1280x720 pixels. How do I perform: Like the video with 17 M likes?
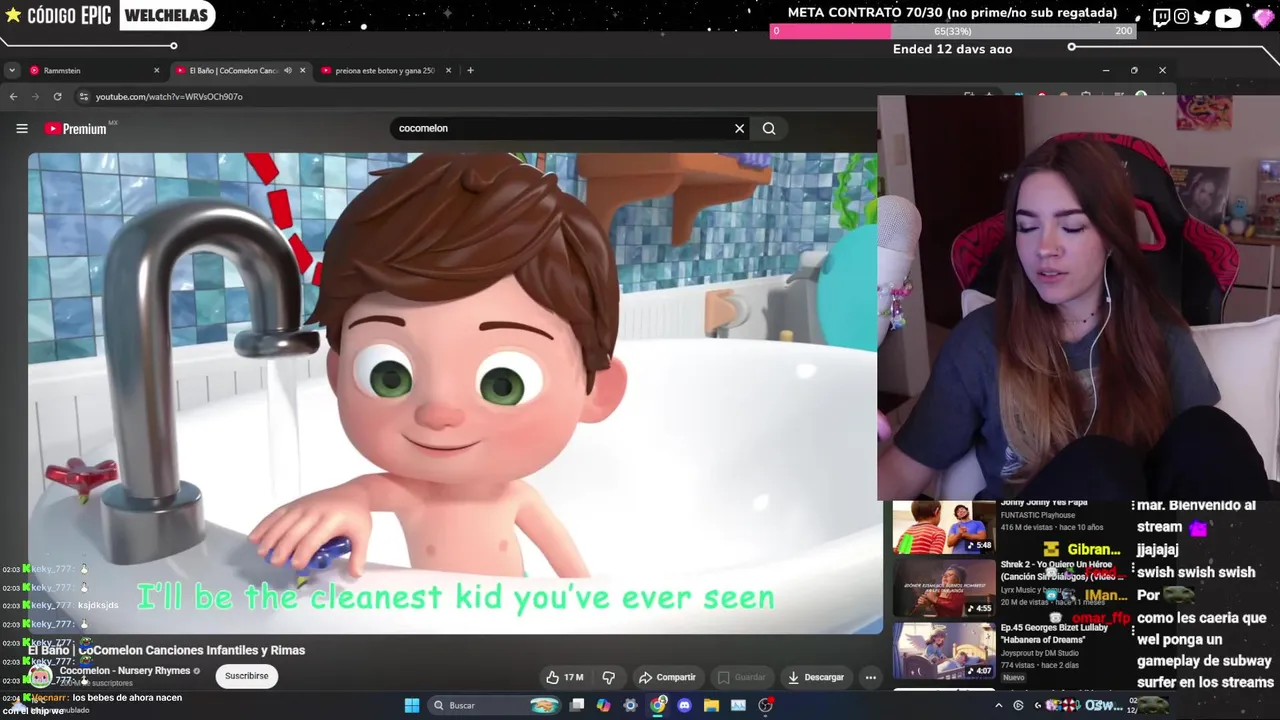pos(564,677)
